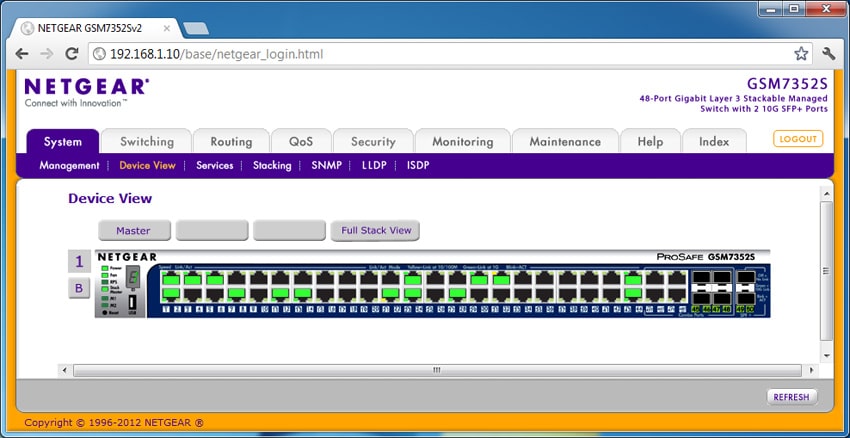Screen dimensions: 850x438
Task: Go to the SNMP submenu
Action: (x=326, y=165)
